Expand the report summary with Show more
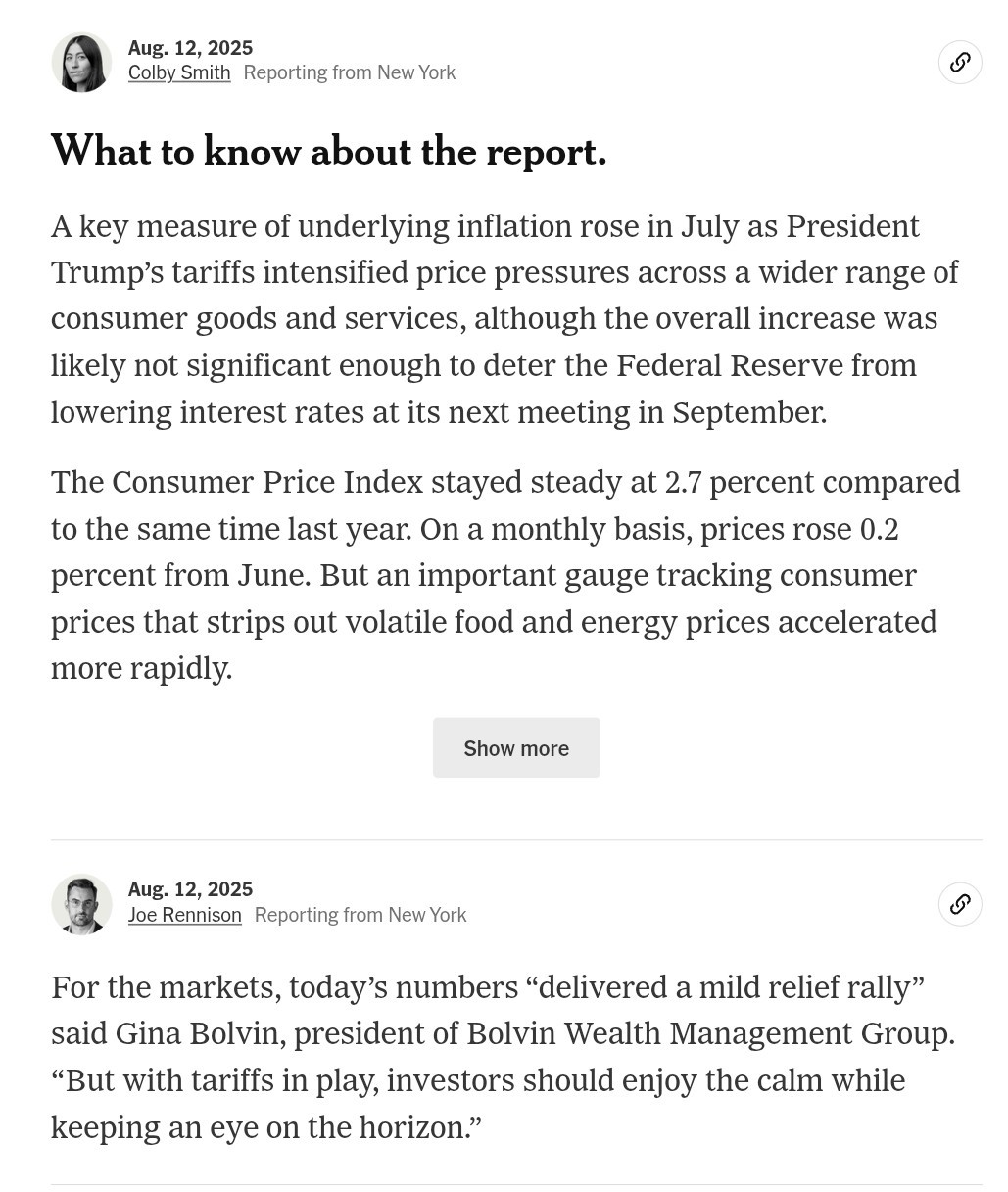The height and width of the screenshot is (1192, 1008). click(516, 748)
